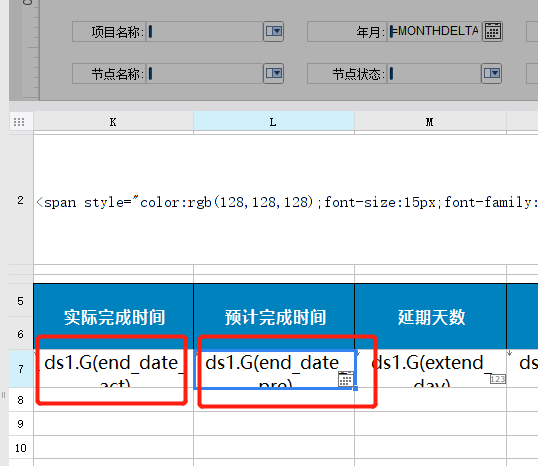Open the 节点状态 dropdown arrow
Viewport: 538px width, 466px height.
click(491, 73)
